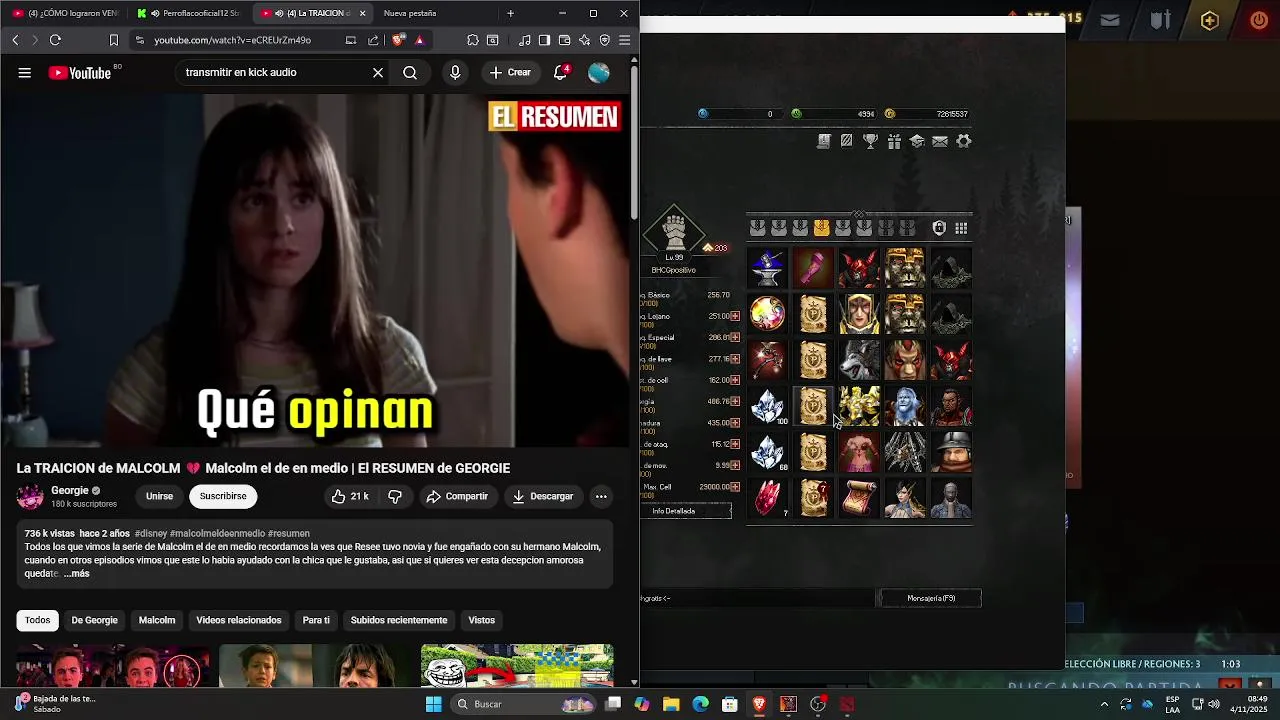Screen dimensions: 1280x720
Task: Expand the description with ...más
Action: click(77, 574)
